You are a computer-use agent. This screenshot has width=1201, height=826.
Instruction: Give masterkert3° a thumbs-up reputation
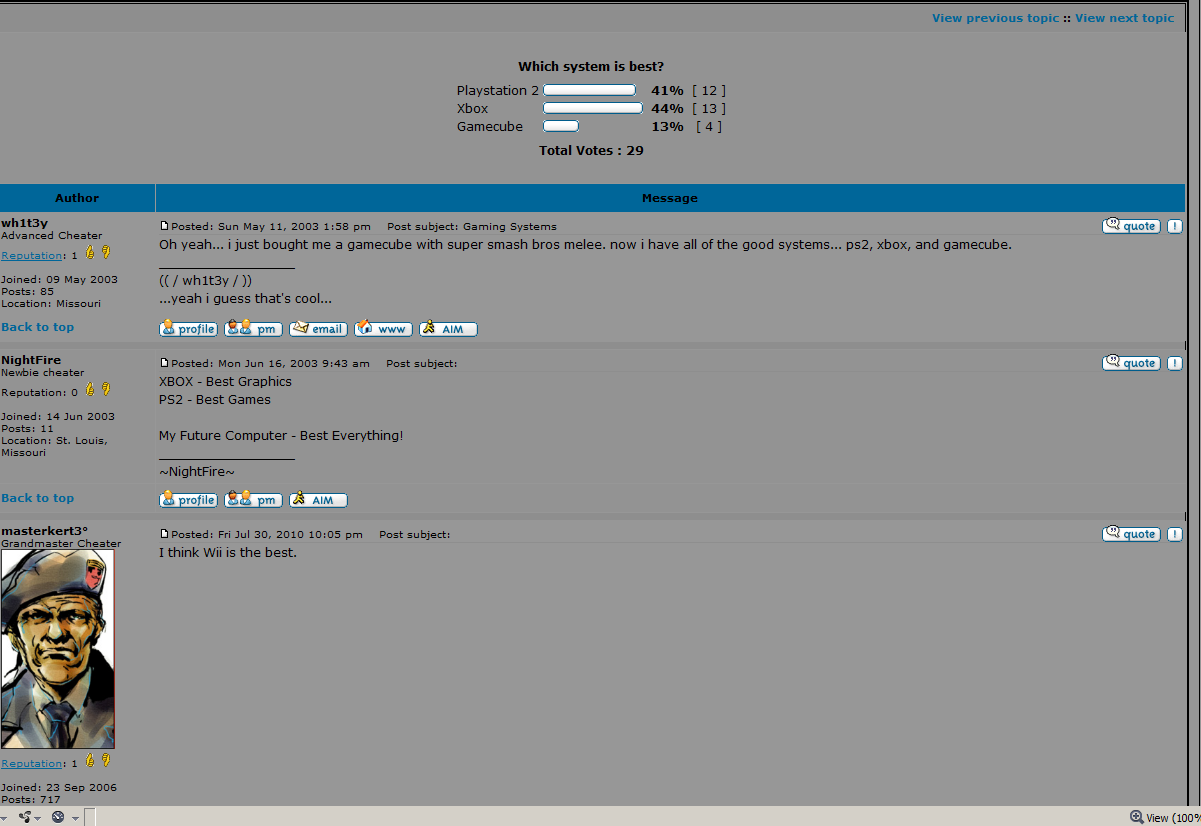tap(89, 761)
